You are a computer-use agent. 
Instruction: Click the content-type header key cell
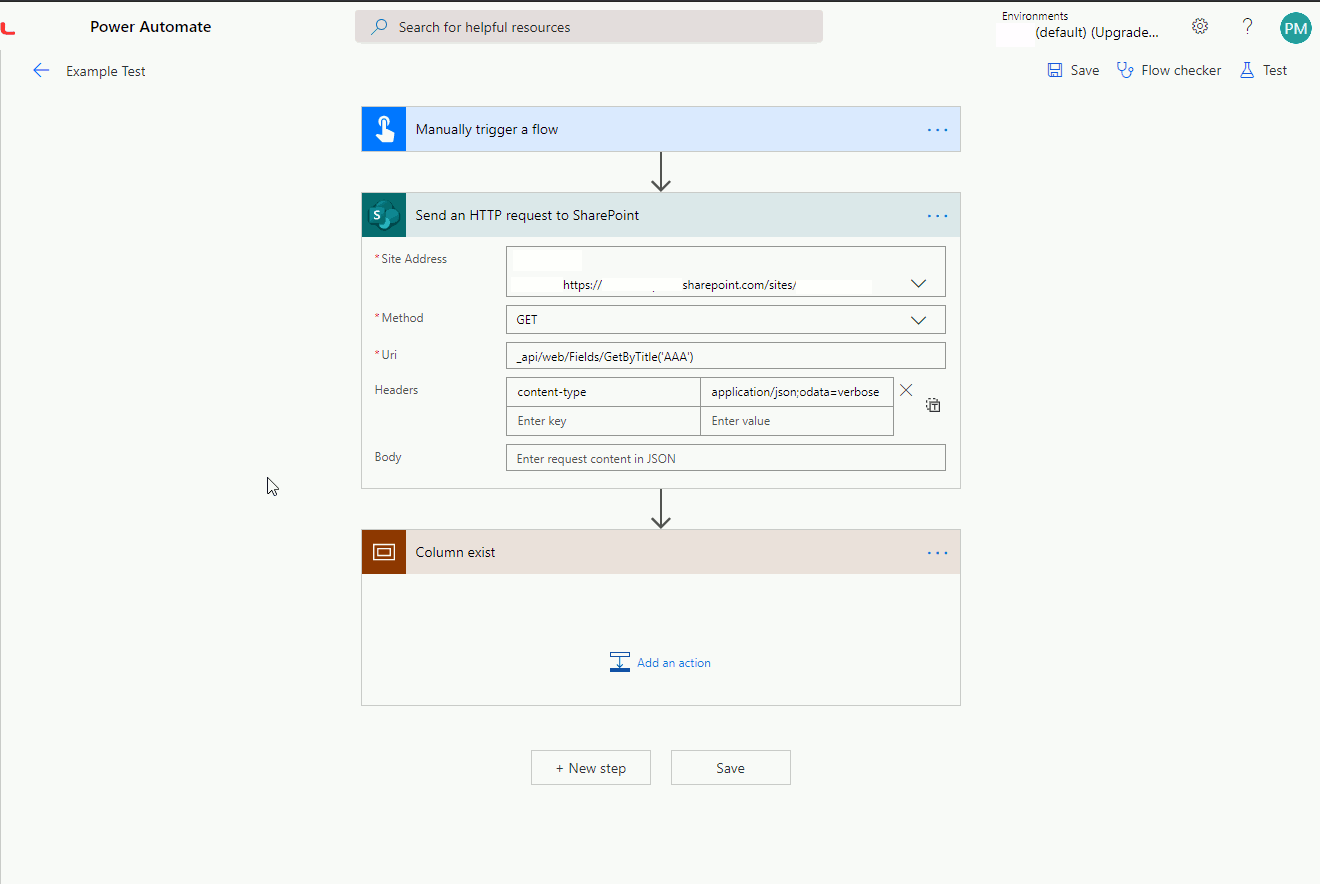coord(603,392)
